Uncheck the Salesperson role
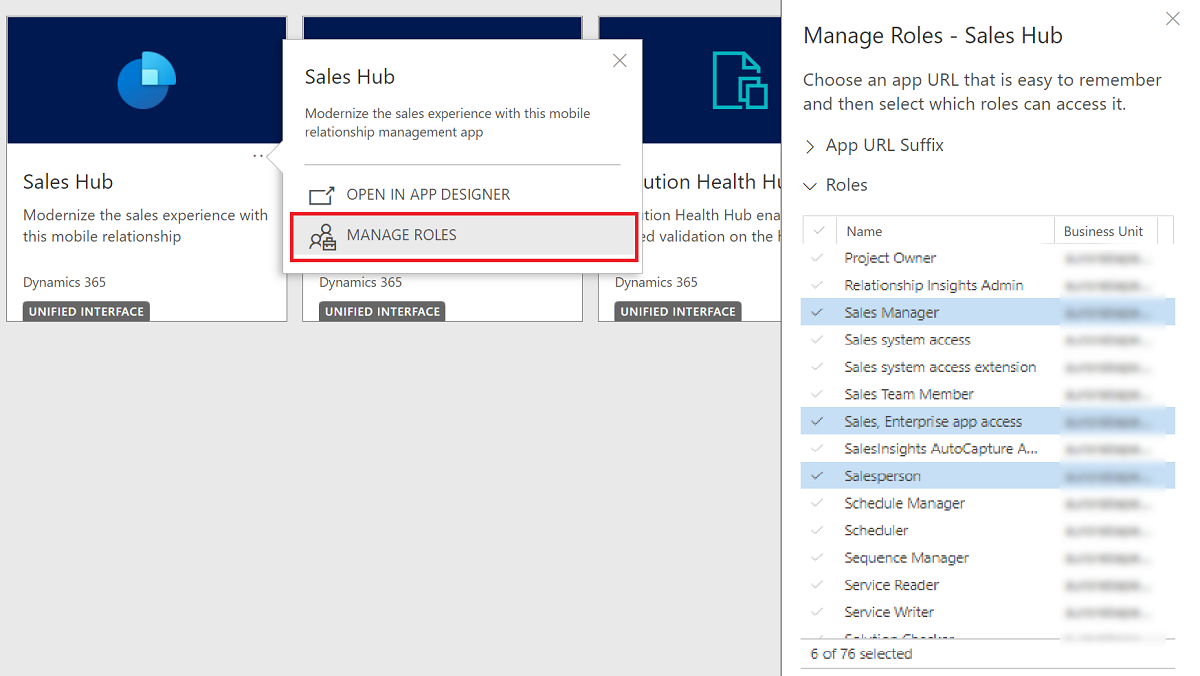The width and height of the screenshot is (1200, 676). pos(818,476)
